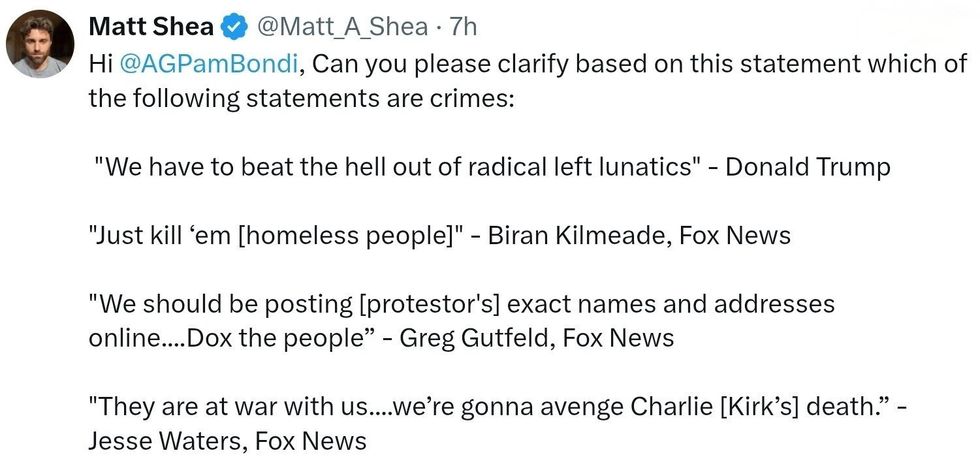The width and height of the screenshot is (980, 468).
Task: Click the "Biran Kilmeade, Fox News" attribution
Action: tap(639, 236)
